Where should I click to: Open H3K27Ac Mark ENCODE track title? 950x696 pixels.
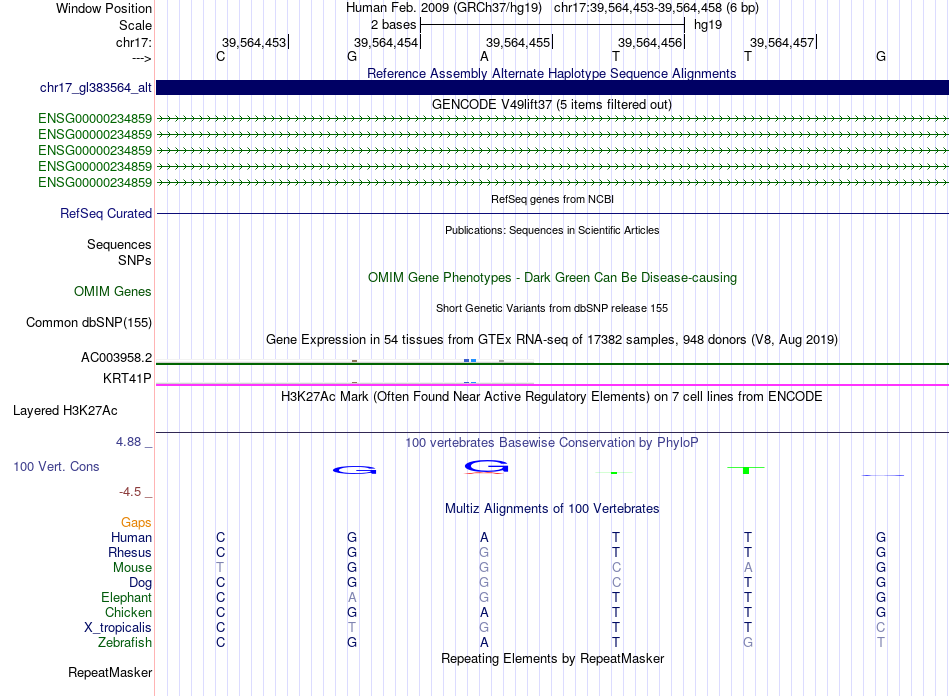point(551,397)
